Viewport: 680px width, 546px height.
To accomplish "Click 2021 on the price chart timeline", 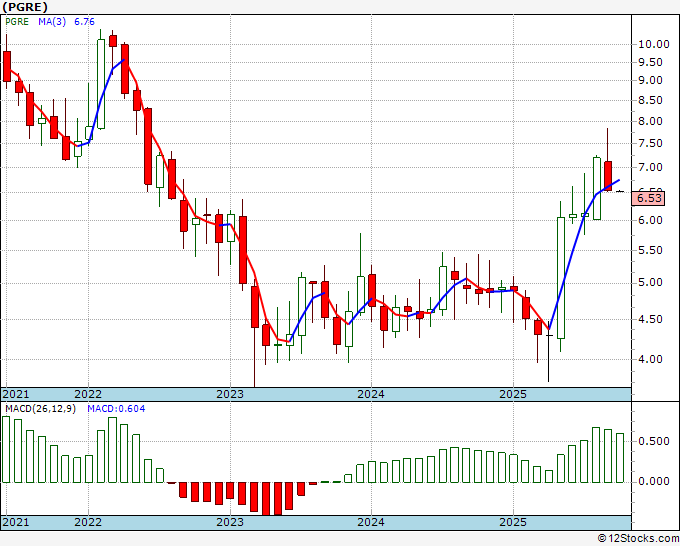I will 16,394.
